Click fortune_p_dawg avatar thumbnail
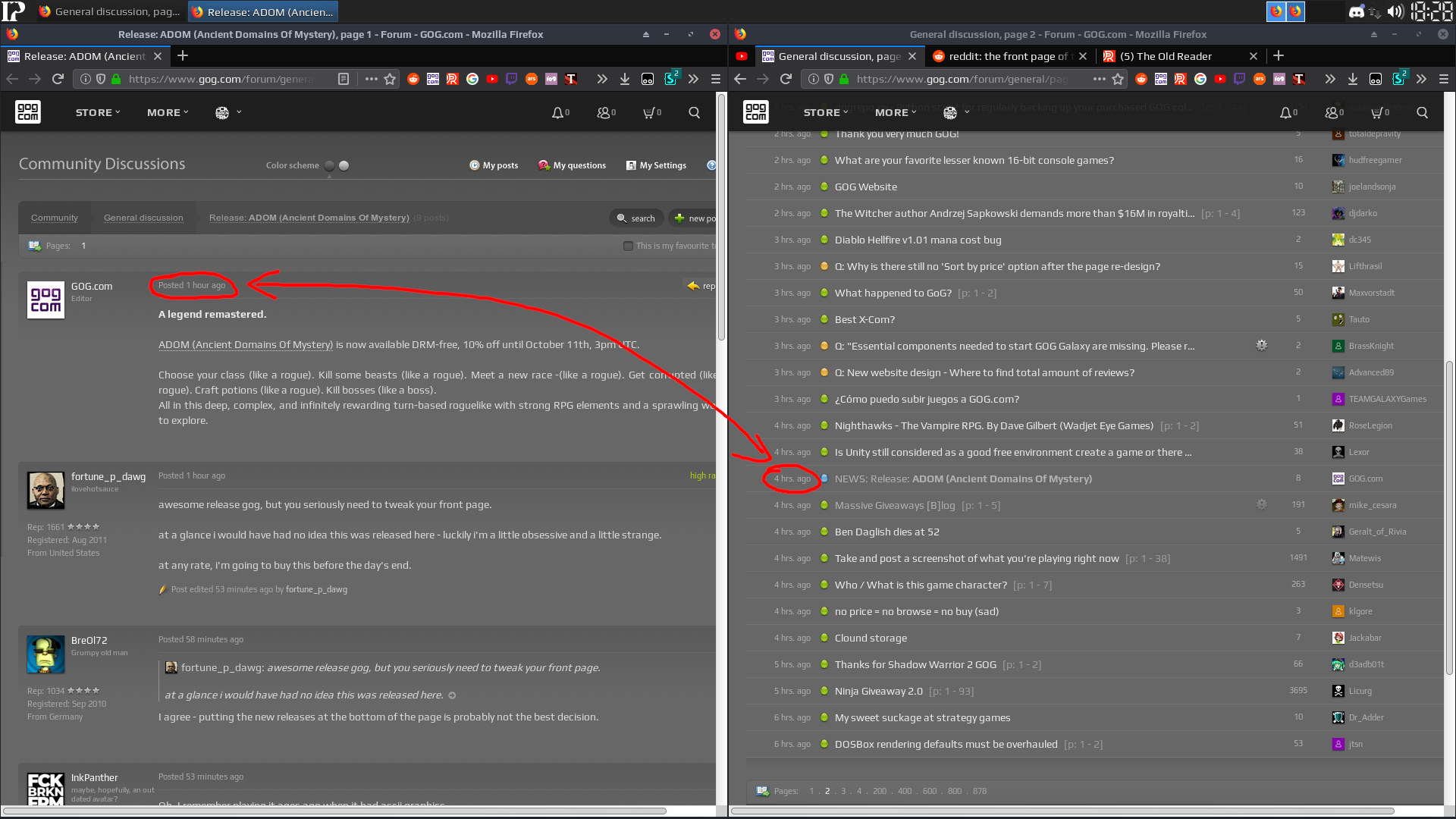The image size is (1456, 819). [x=45, y=490]
